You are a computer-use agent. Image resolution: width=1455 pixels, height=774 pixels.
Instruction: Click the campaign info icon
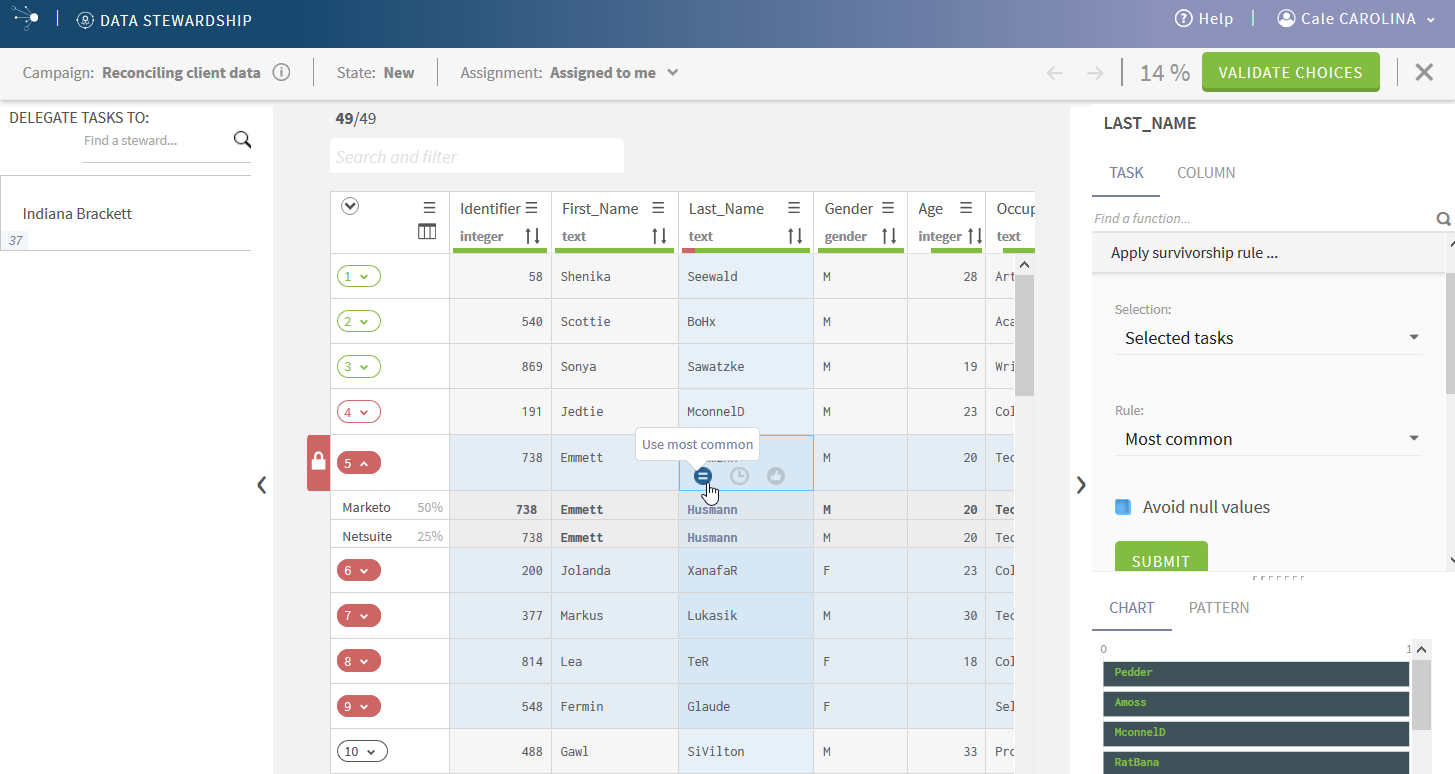[x=281, y=72]
